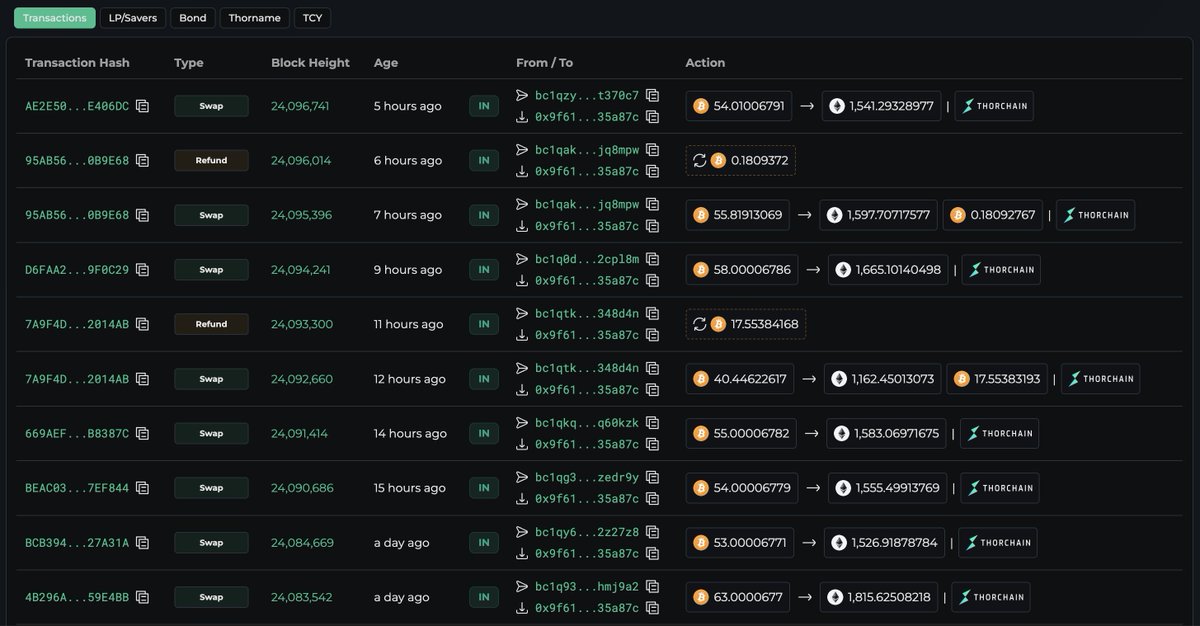Copy sender address bc1q93...hmj9a2

click(x=652, y=586)
